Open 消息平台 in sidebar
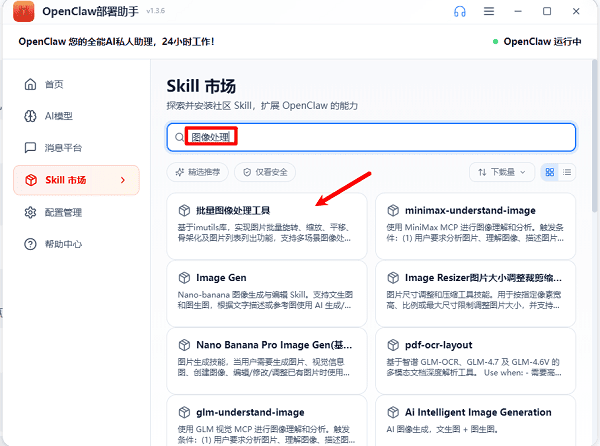 [x=76, y=148]
